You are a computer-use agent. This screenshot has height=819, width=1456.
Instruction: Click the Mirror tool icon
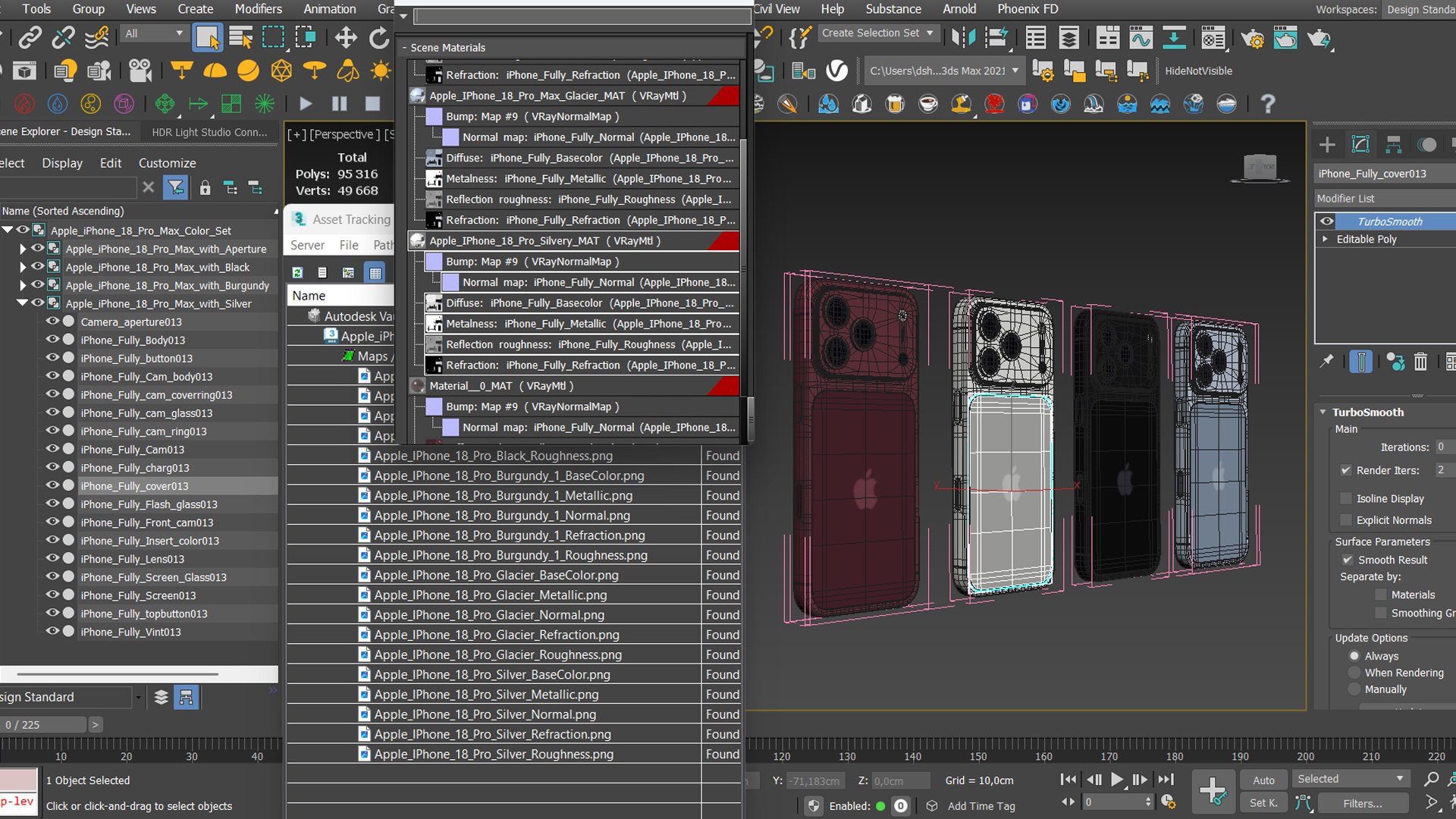coord(963,37)
